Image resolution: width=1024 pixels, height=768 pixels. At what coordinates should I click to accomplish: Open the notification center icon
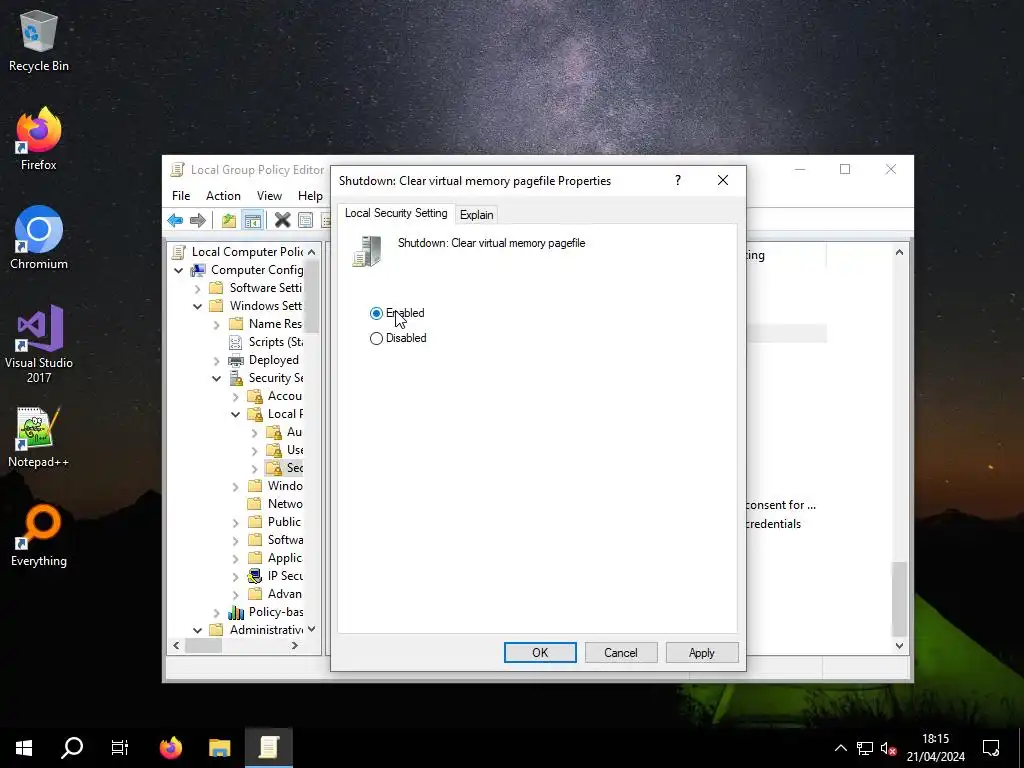click(991, 748)
